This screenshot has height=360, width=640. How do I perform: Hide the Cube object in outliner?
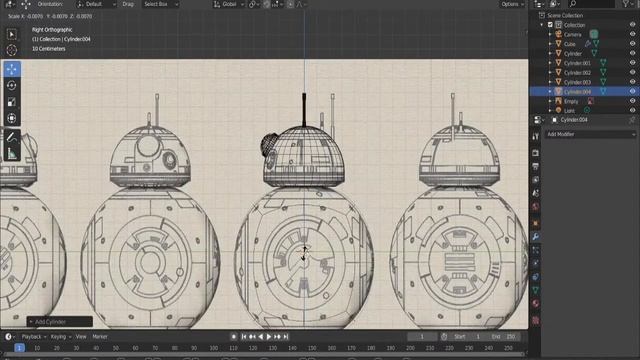click(632, 44)
